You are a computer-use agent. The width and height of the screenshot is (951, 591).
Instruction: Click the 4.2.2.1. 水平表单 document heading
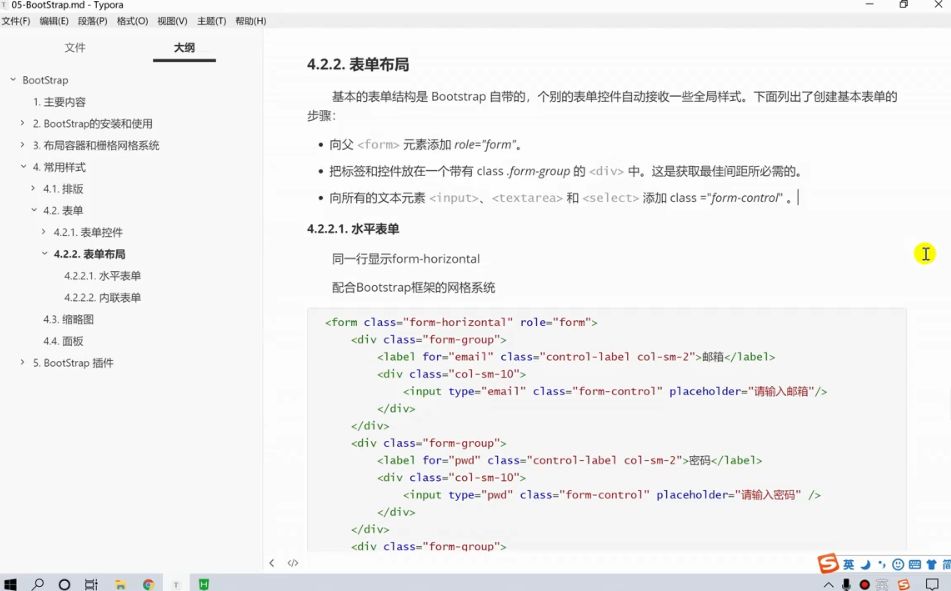click(x=353, y=229)
